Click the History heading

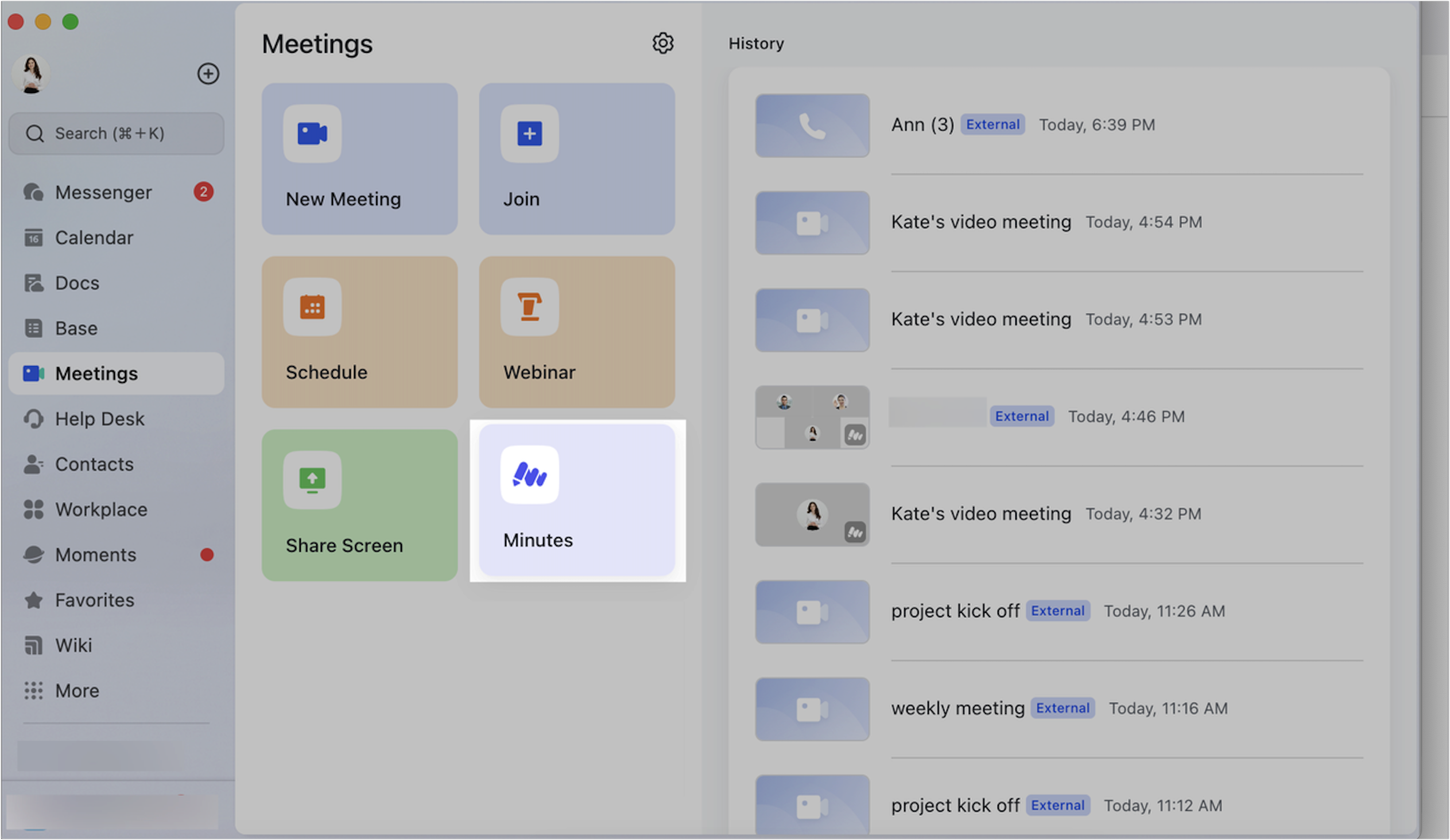click(x=756, y=44)
